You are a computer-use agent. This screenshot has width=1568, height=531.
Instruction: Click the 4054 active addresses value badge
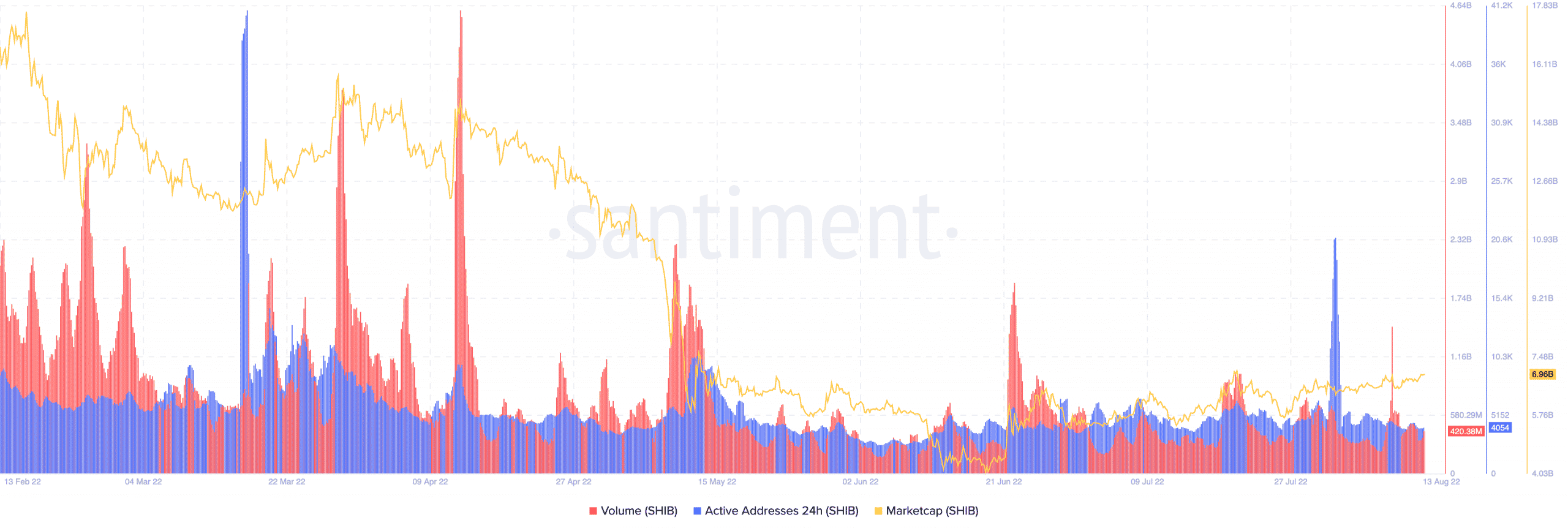click(x=1500, y=427)
